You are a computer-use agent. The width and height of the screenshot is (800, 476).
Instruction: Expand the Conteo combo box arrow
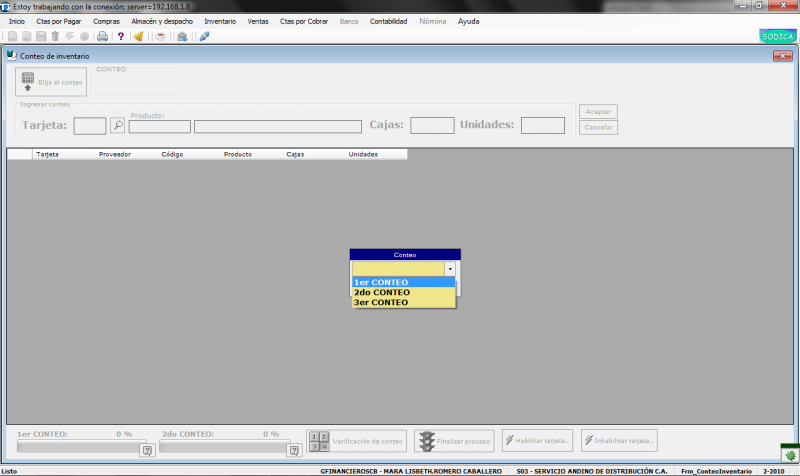click(450, 269)
